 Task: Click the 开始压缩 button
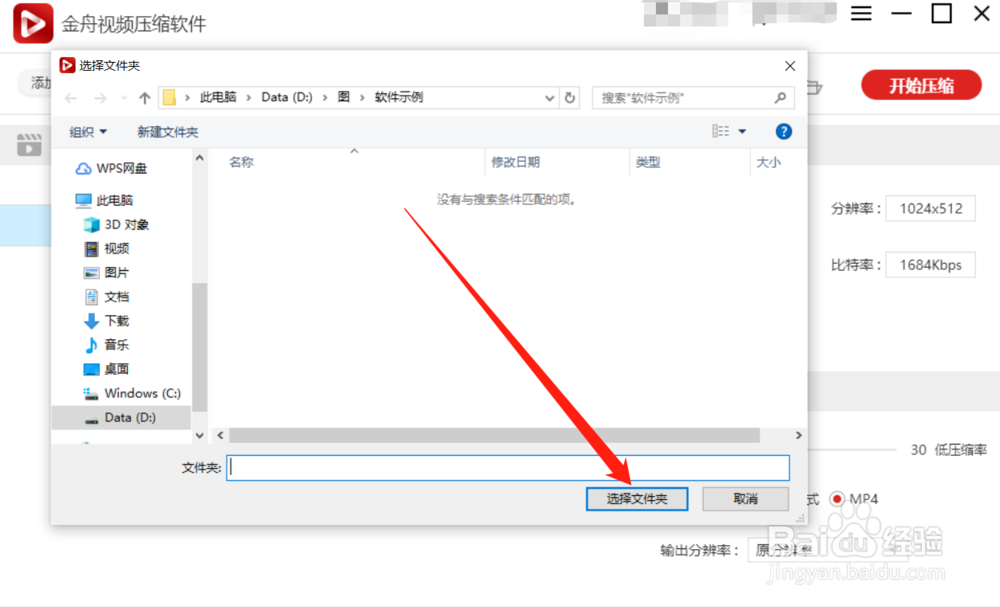(x=921, y=85)
